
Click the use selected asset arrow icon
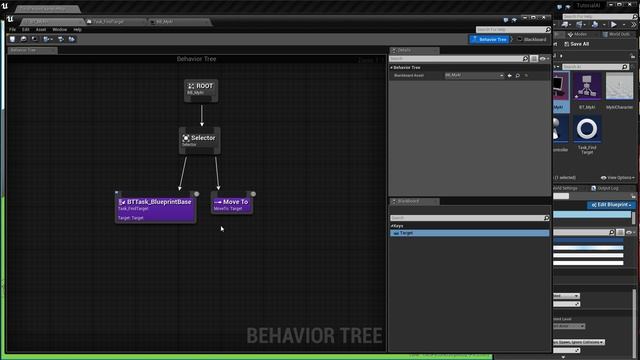click(x=509, y=76)
